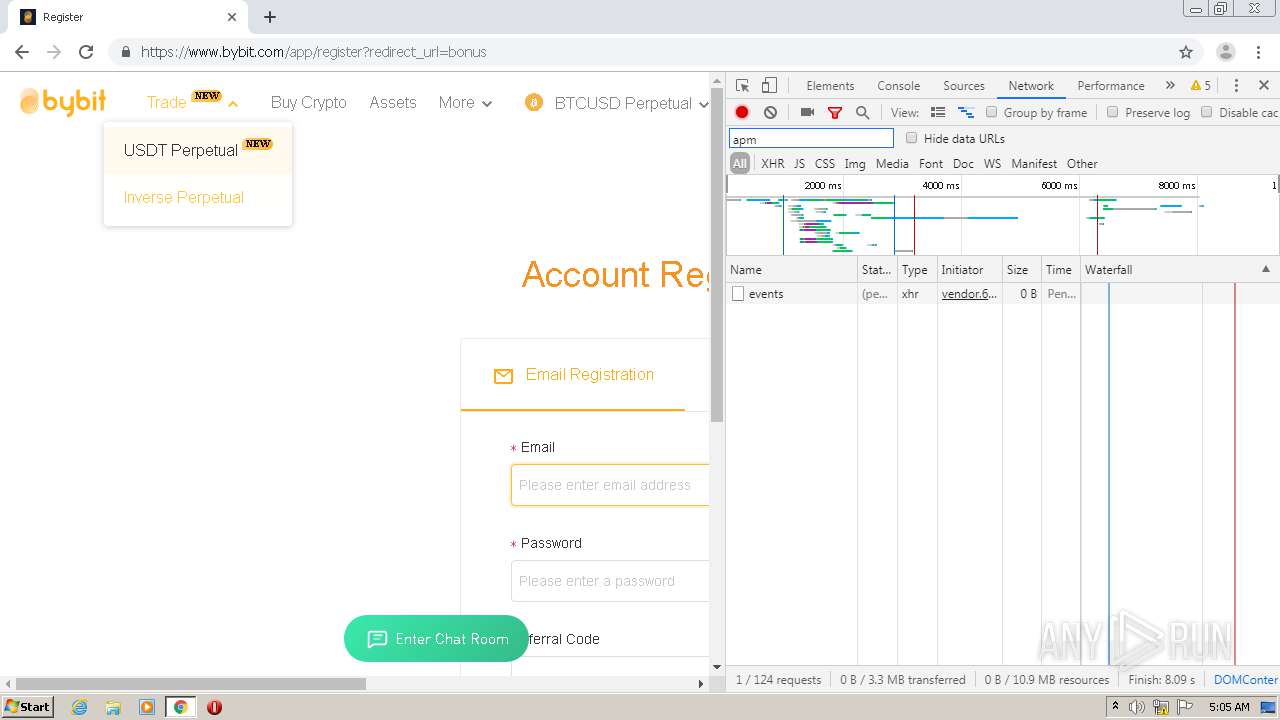Select the Email Registration tab
Viewport: 1280px width, 720px height.
pyautogui.click(x=573, y=375)
